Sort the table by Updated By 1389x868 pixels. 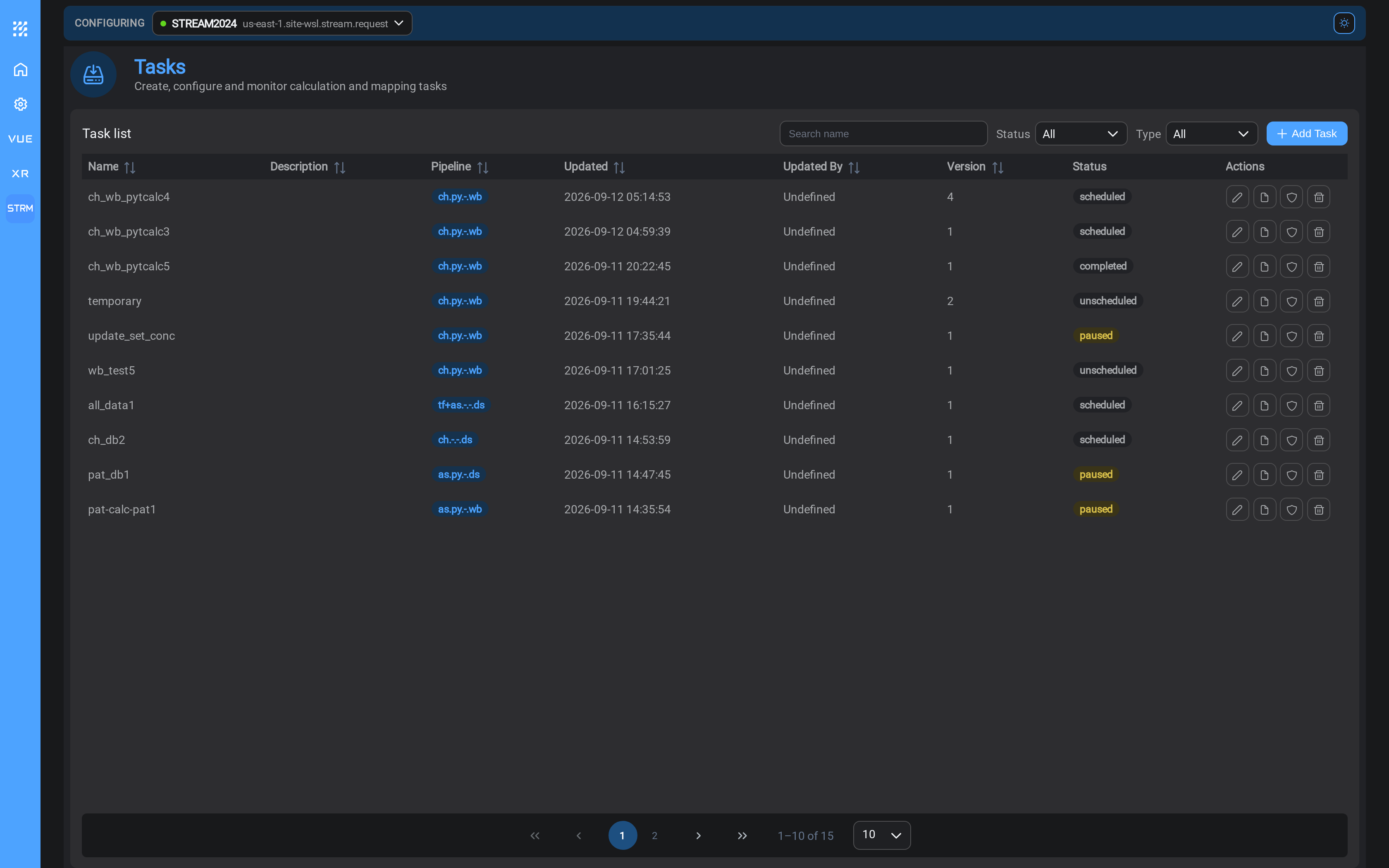pyautogui.click(x=854, y=167)
